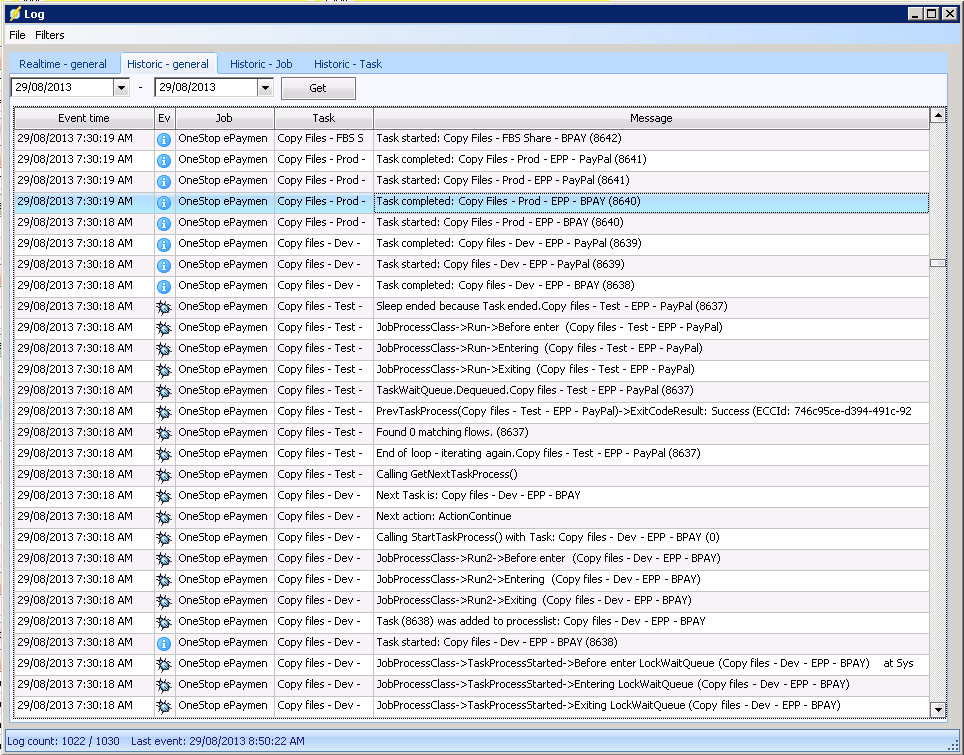
Task: Click the Log window title bar app icon
Action: click(x=13, y=13)
